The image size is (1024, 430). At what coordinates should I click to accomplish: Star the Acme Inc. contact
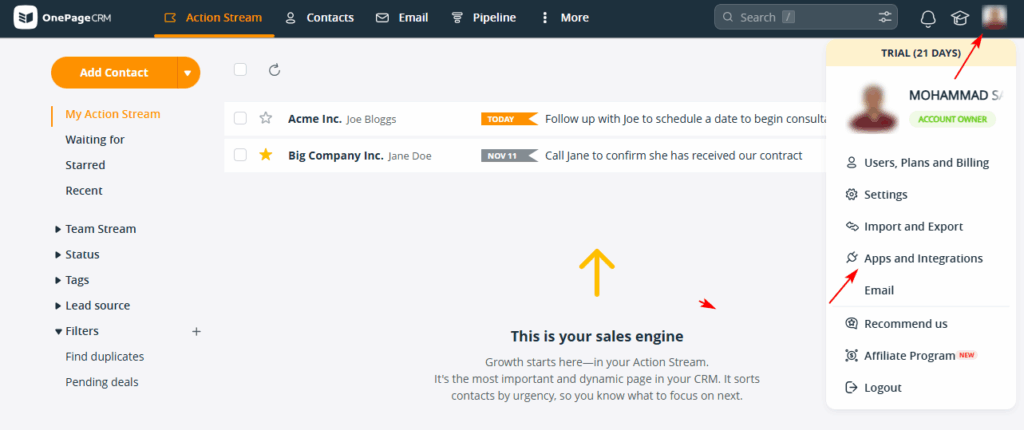click(x=265, y=118)
